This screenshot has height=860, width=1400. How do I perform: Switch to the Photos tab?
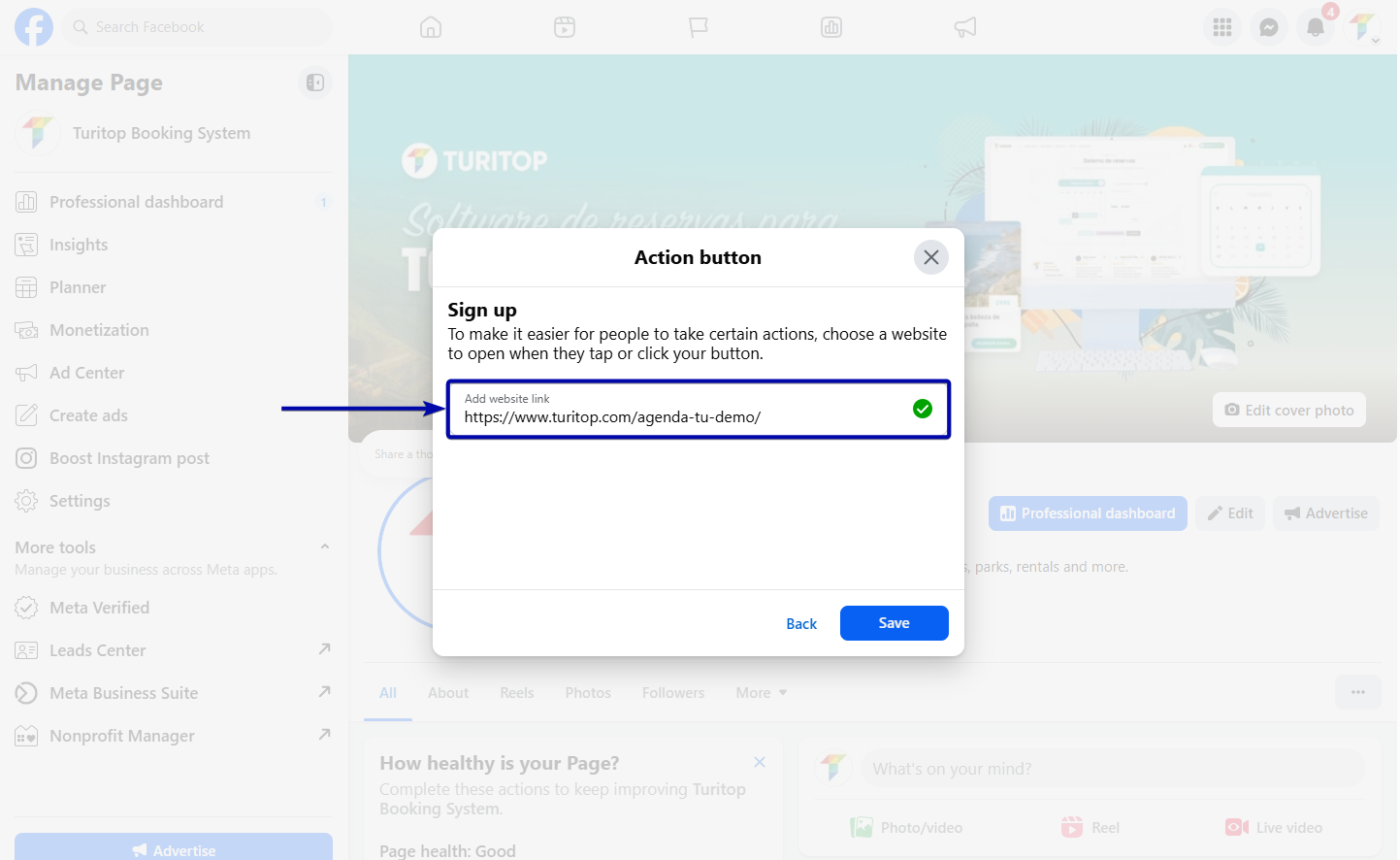click(588, 693)
